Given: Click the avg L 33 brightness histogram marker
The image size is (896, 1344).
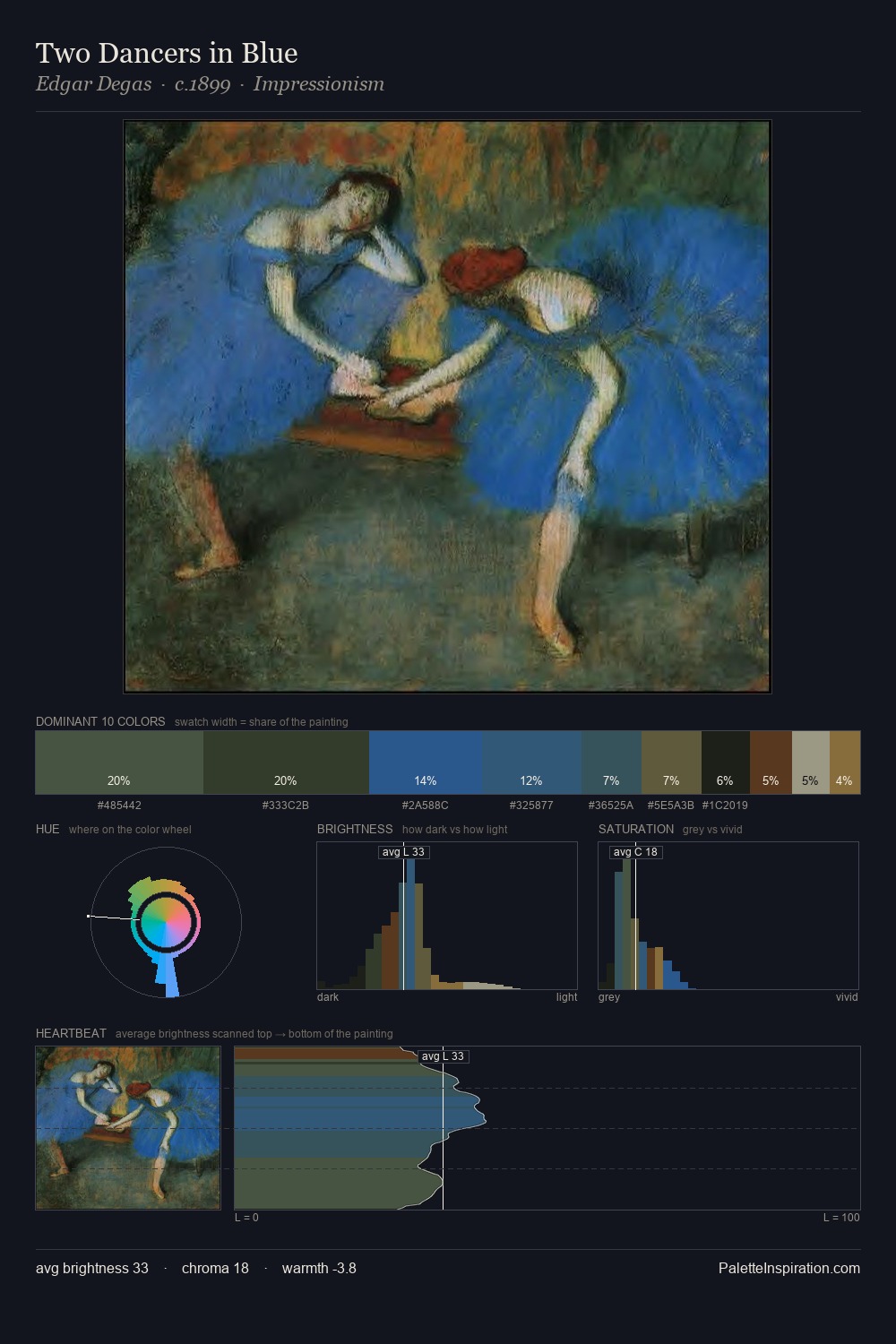Looking at the screenshot, I should (404, 852).
